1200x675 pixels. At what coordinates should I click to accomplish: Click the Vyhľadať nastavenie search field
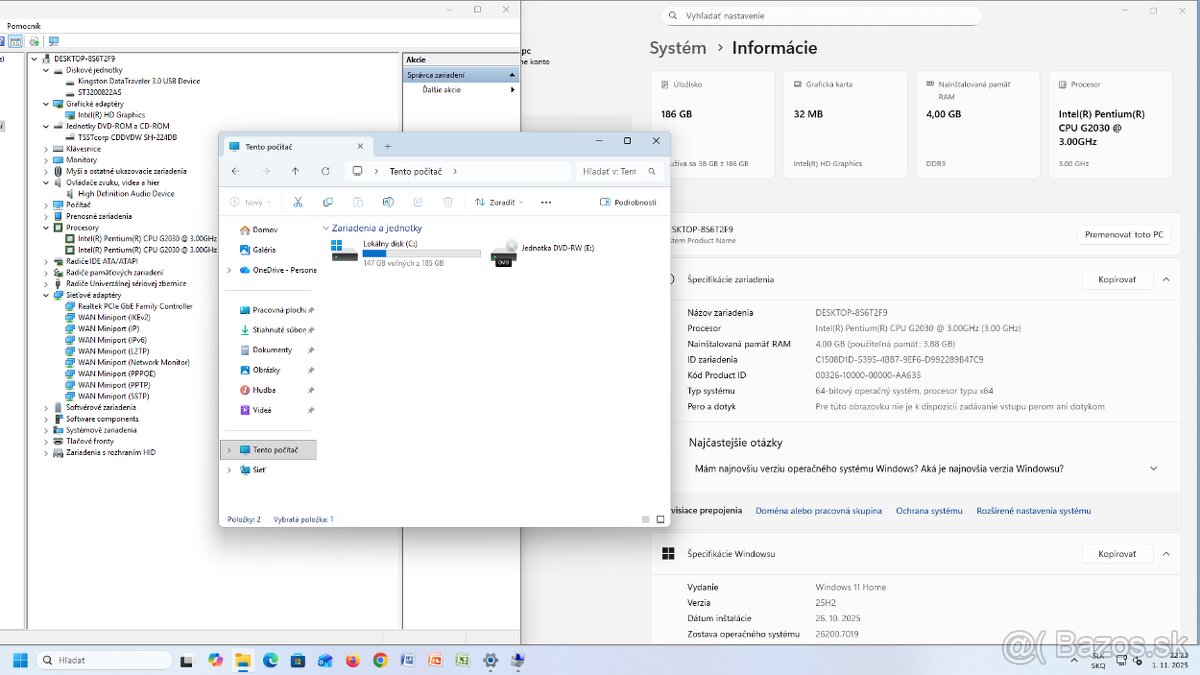tap(820, 15)
